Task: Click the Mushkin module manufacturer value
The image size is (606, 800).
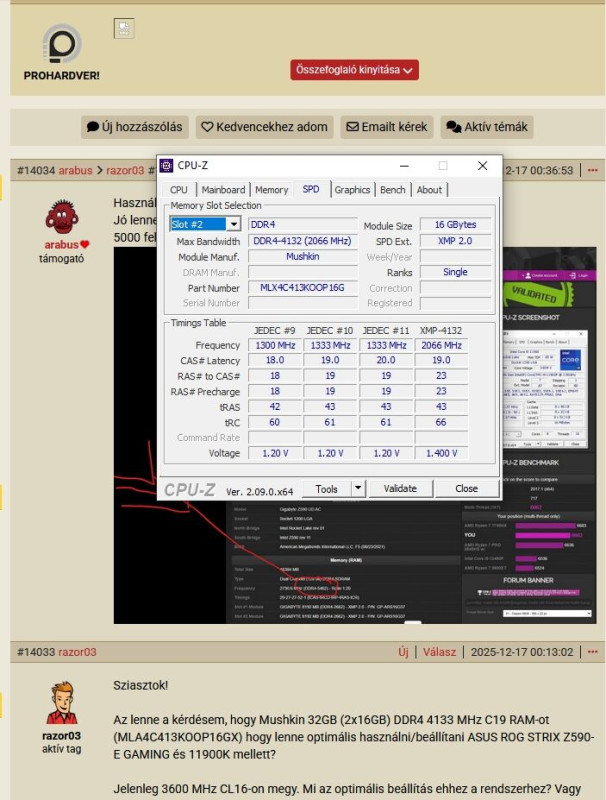Action: pos(302,257)
